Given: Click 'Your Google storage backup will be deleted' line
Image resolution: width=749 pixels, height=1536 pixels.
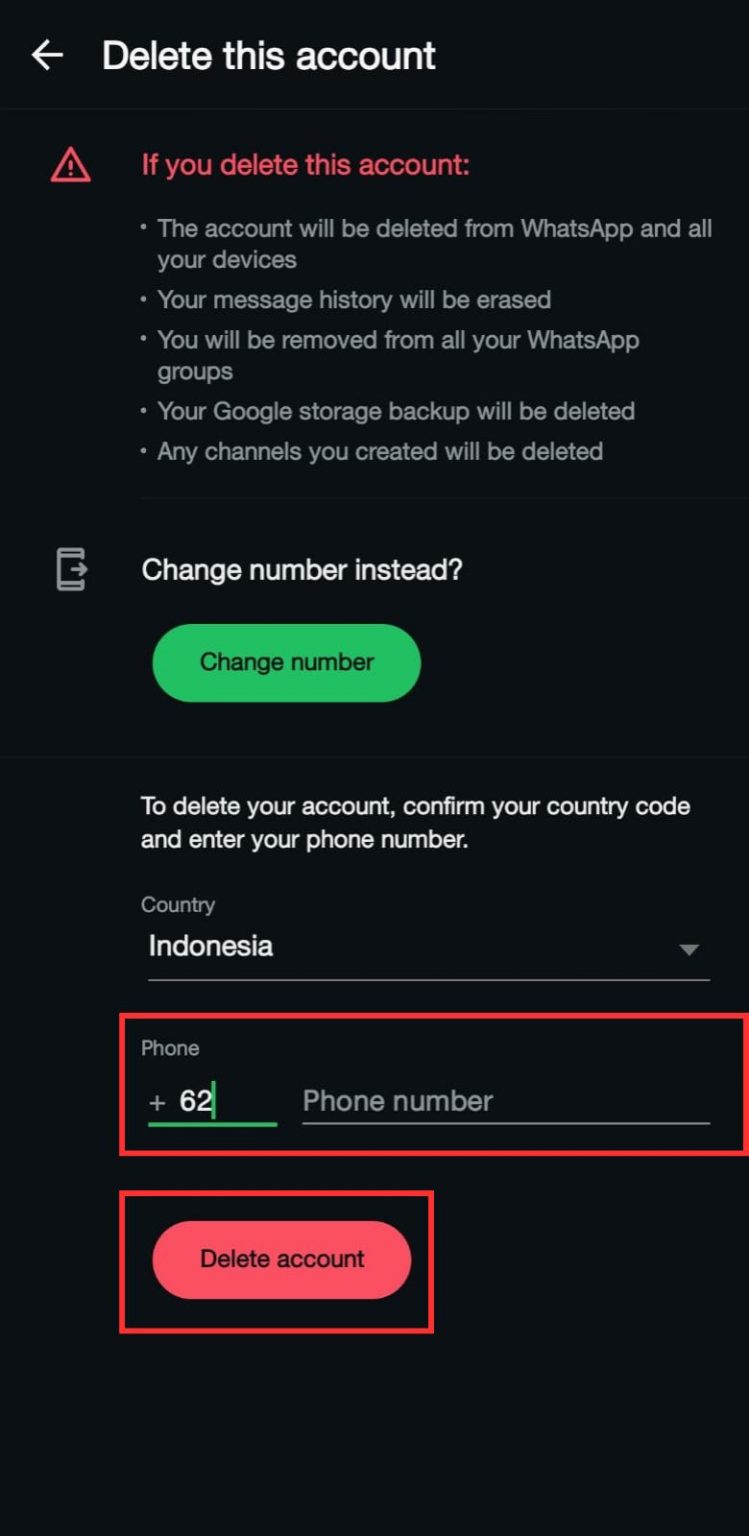Looking at the screenshot, I should (396, 411).
